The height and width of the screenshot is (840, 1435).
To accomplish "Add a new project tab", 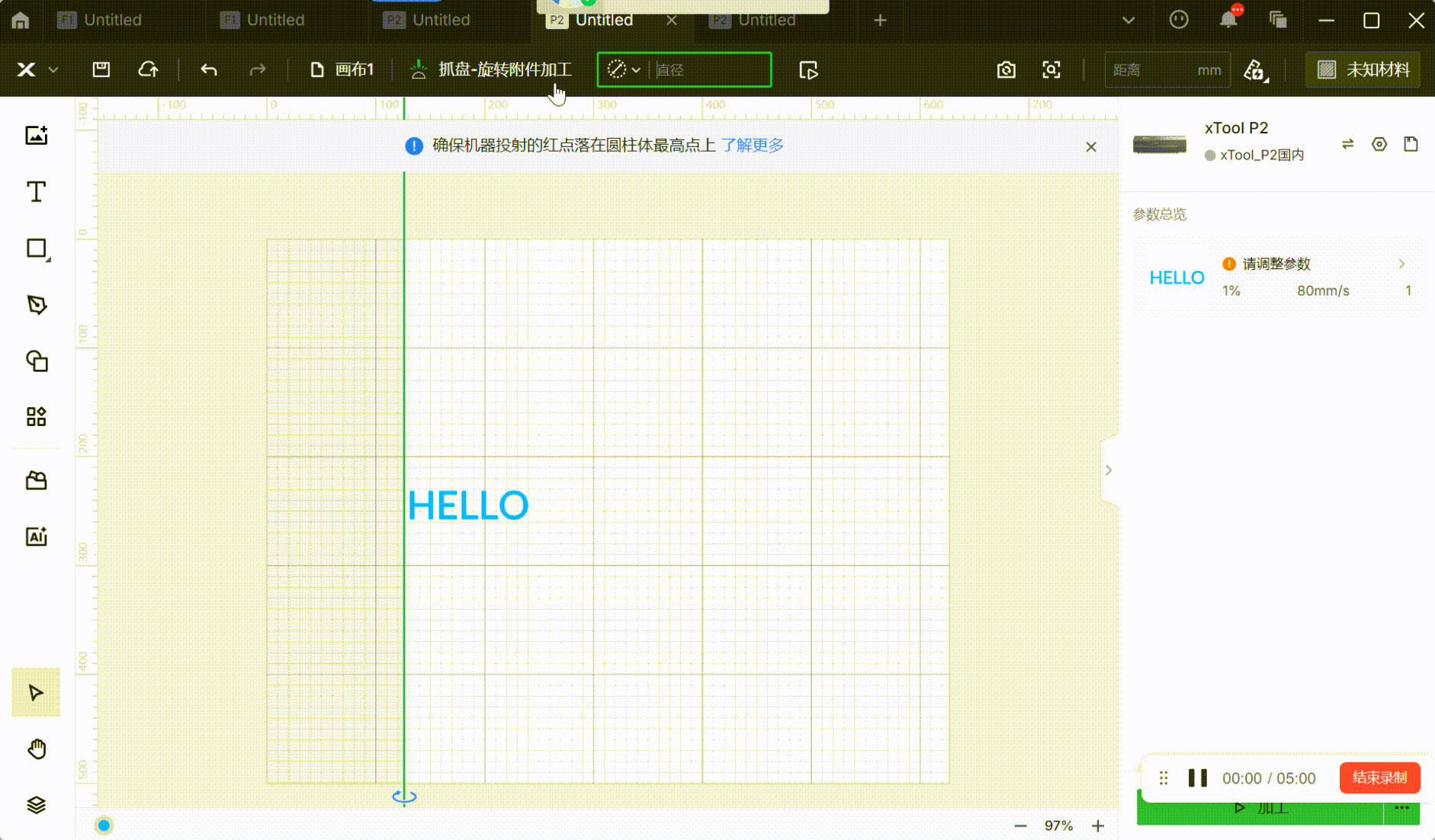I will pos(880,20).
